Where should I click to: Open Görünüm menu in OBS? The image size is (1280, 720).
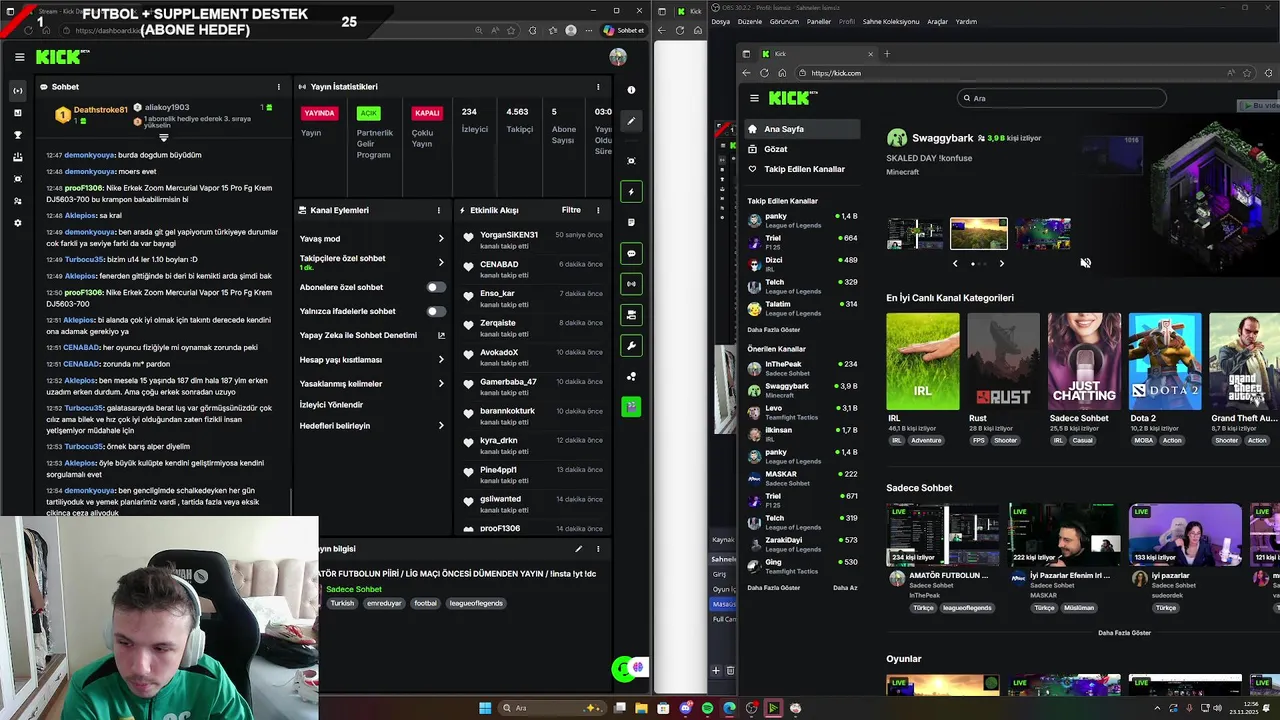click(x=784, y=21)
